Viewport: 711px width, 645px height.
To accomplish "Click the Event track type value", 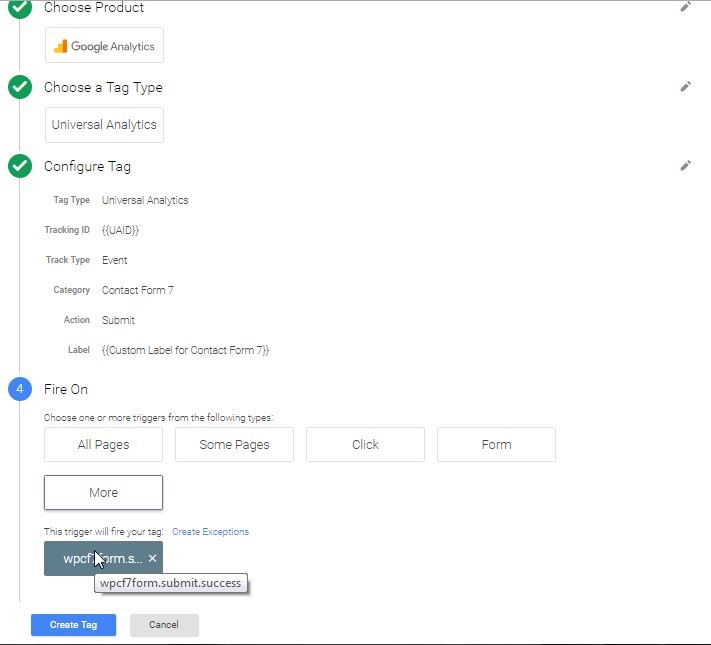I will pyautogui.click(x=115, y=260).
